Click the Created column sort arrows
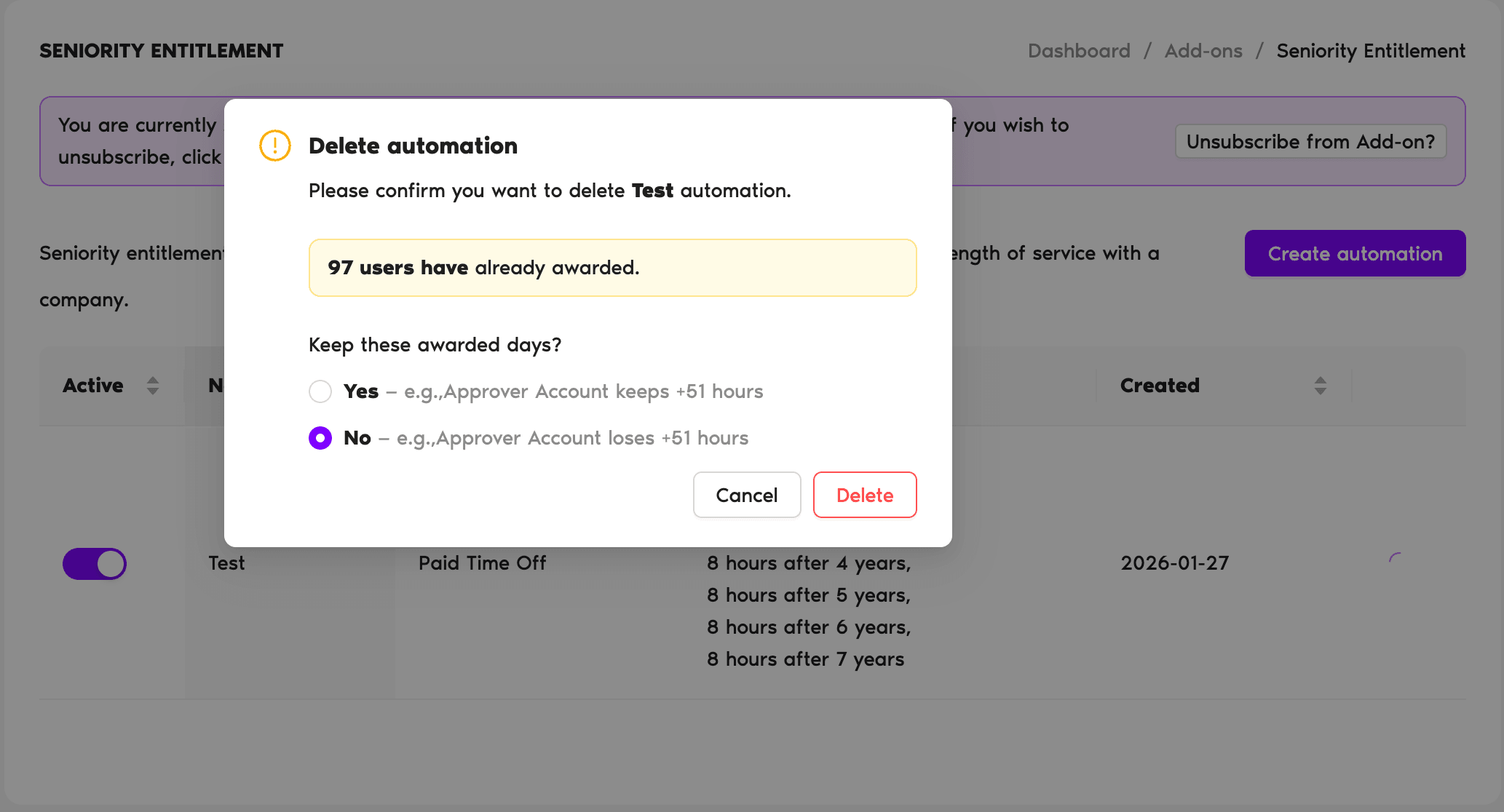This screenshot has width=1504, height=812. [1321, 386]
